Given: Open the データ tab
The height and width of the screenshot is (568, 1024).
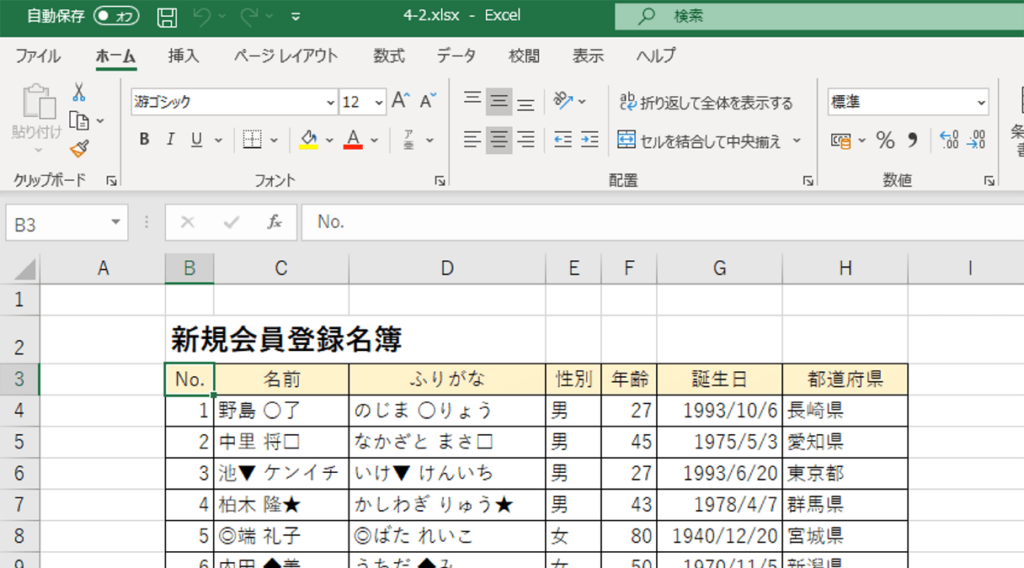Looking at the screenshot, I should click(x=456, y=56).
